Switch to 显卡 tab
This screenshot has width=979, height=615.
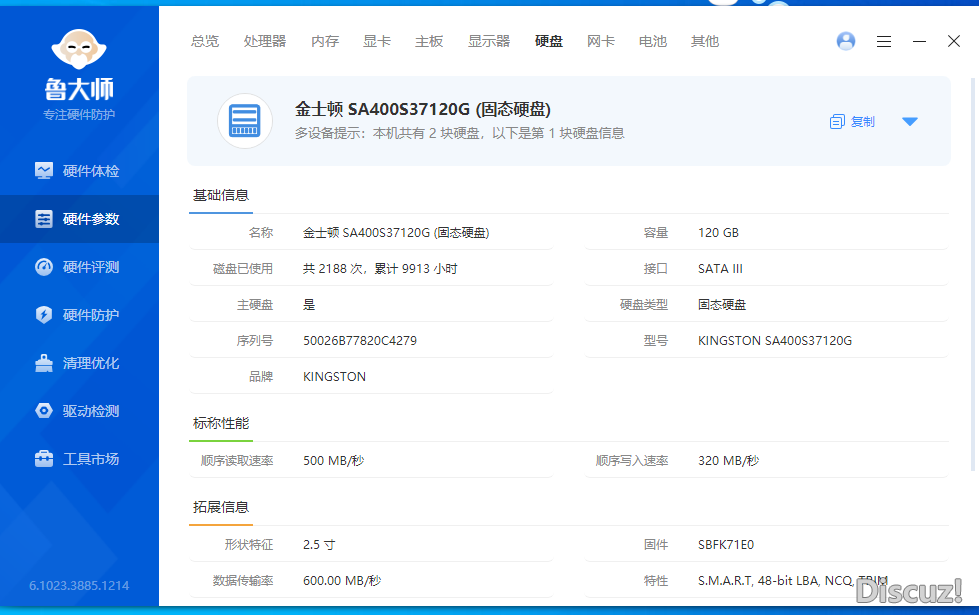point(376,41)
